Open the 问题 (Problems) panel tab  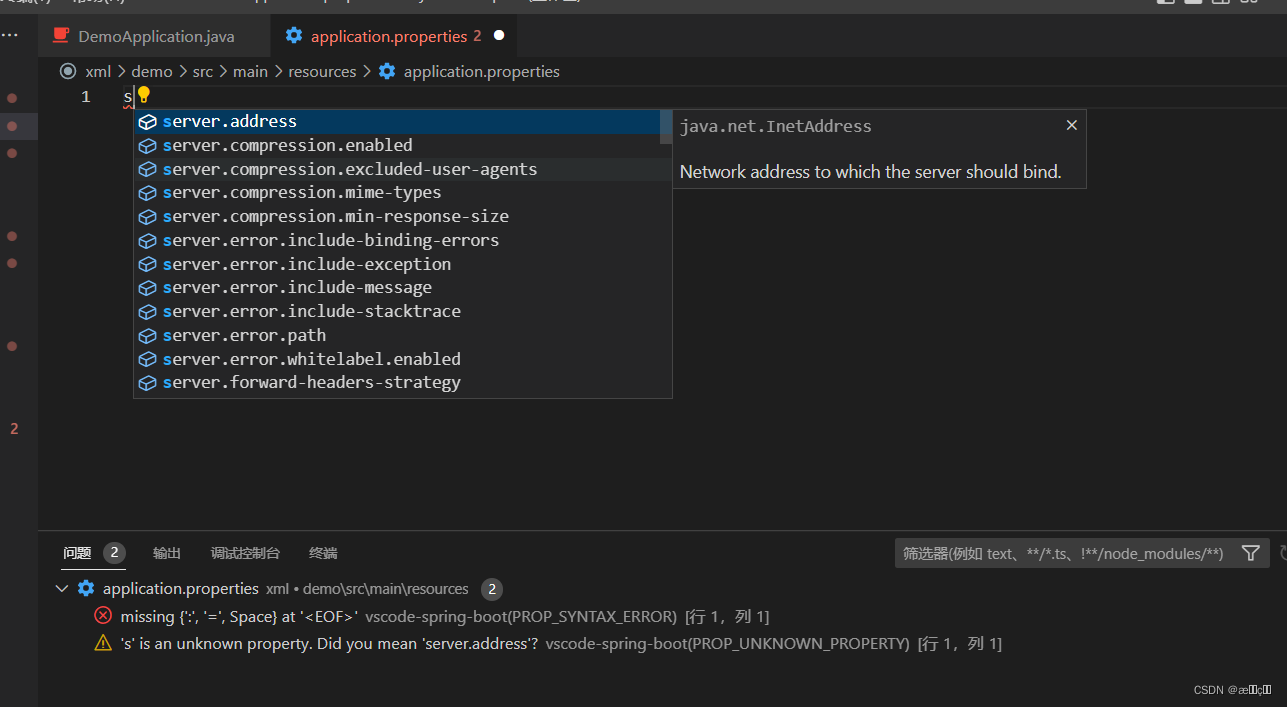click(x=77, y=553)
